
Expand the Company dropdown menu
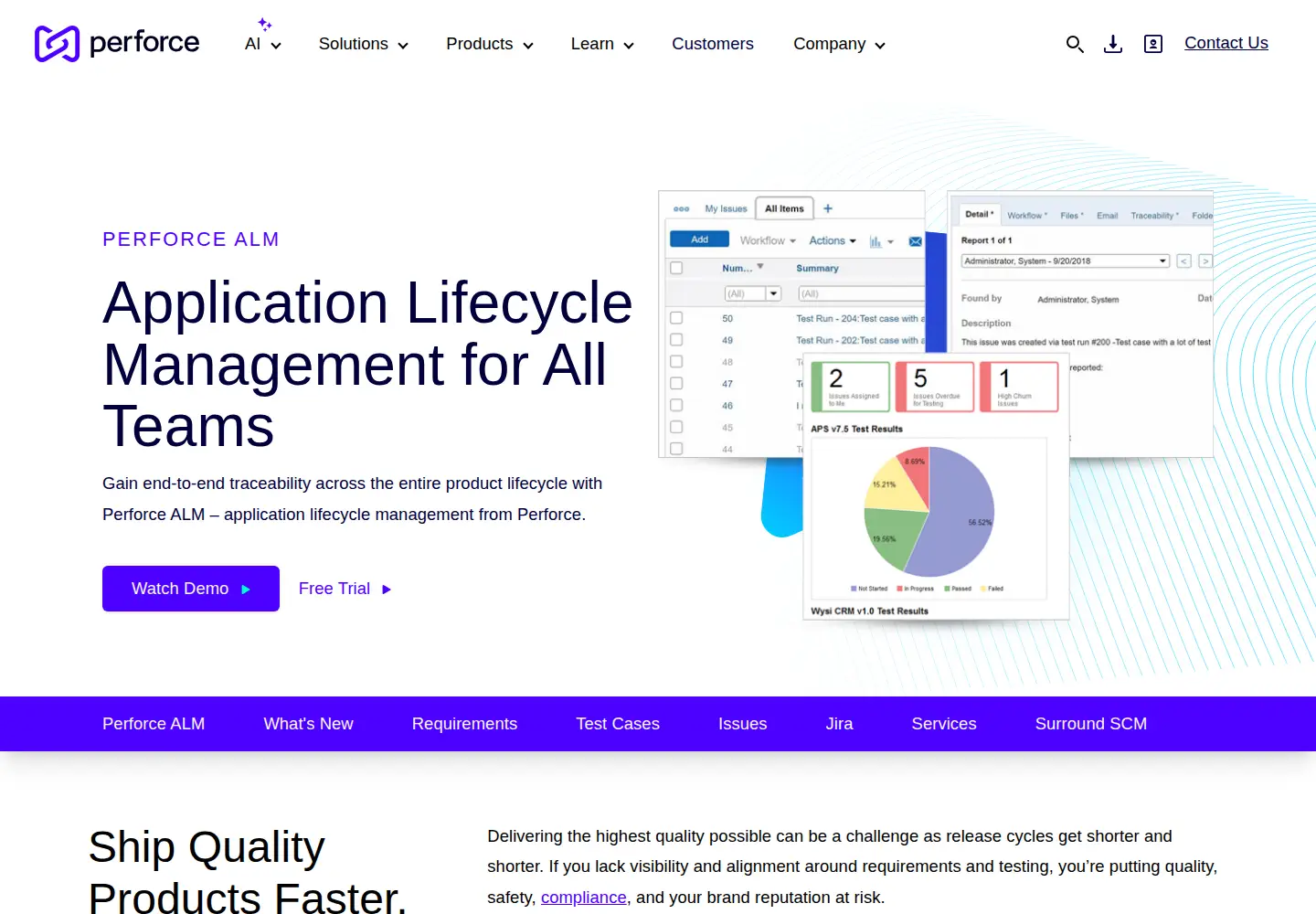pos(839,44)
